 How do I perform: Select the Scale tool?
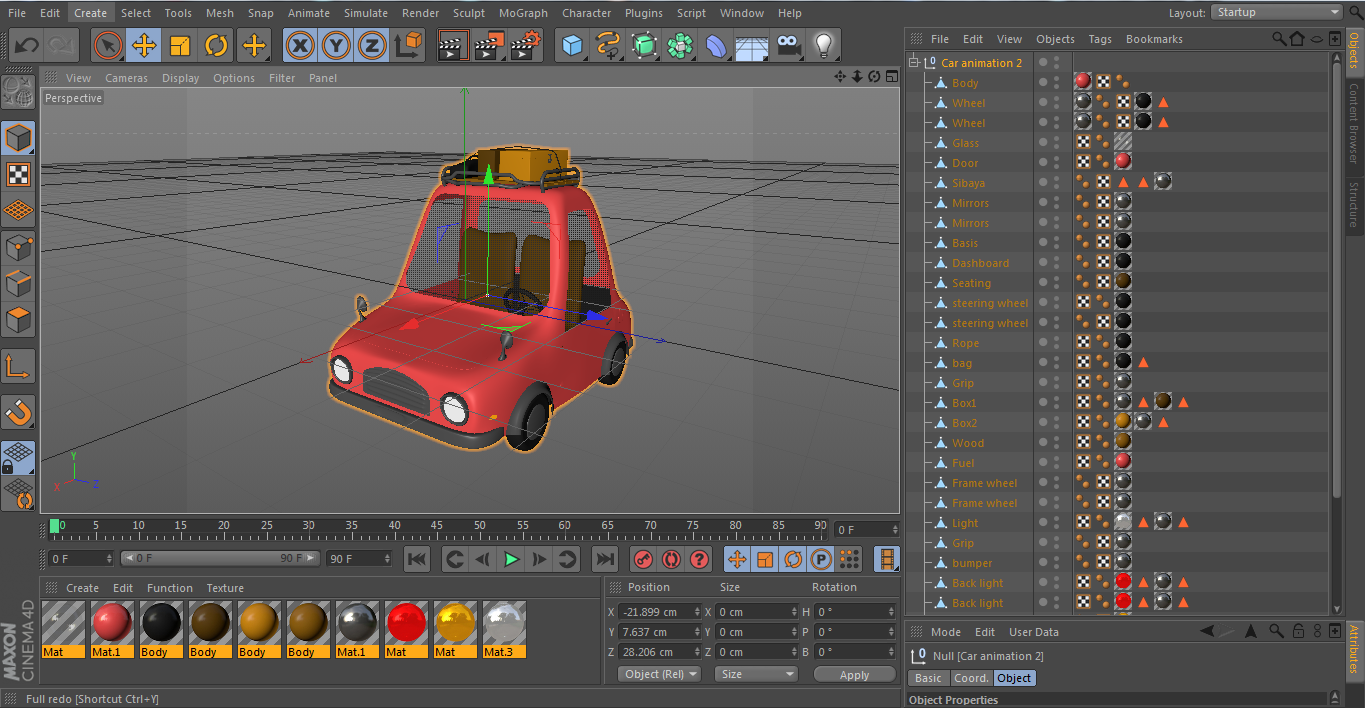(180, 45)
